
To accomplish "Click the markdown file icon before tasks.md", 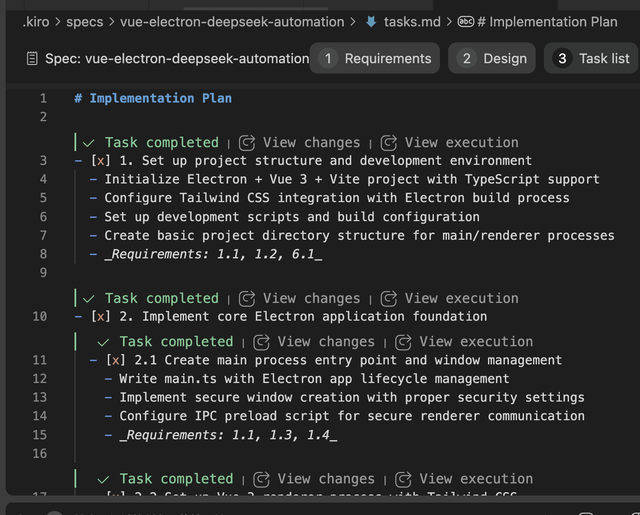I will coord(371,22).
